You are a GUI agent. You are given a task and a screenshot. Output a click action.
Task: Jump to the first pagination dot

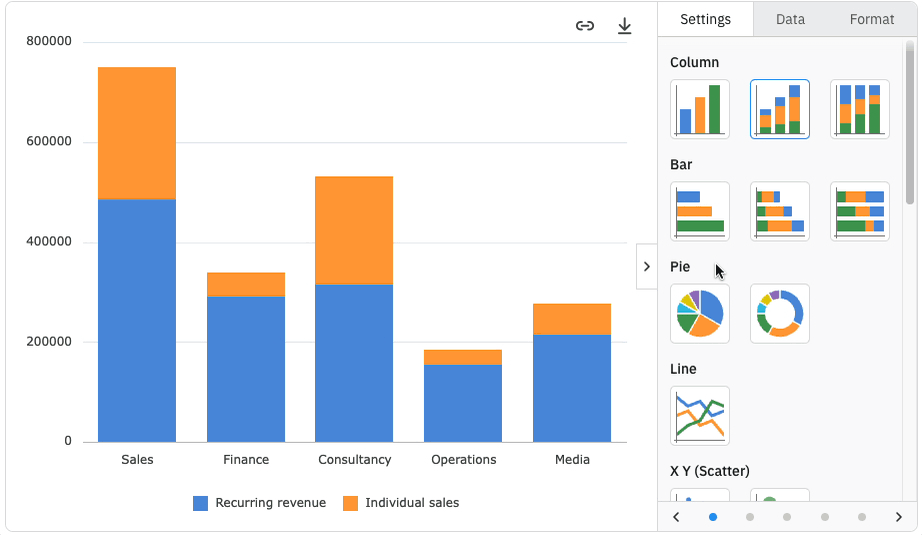(x=713, y=517)
